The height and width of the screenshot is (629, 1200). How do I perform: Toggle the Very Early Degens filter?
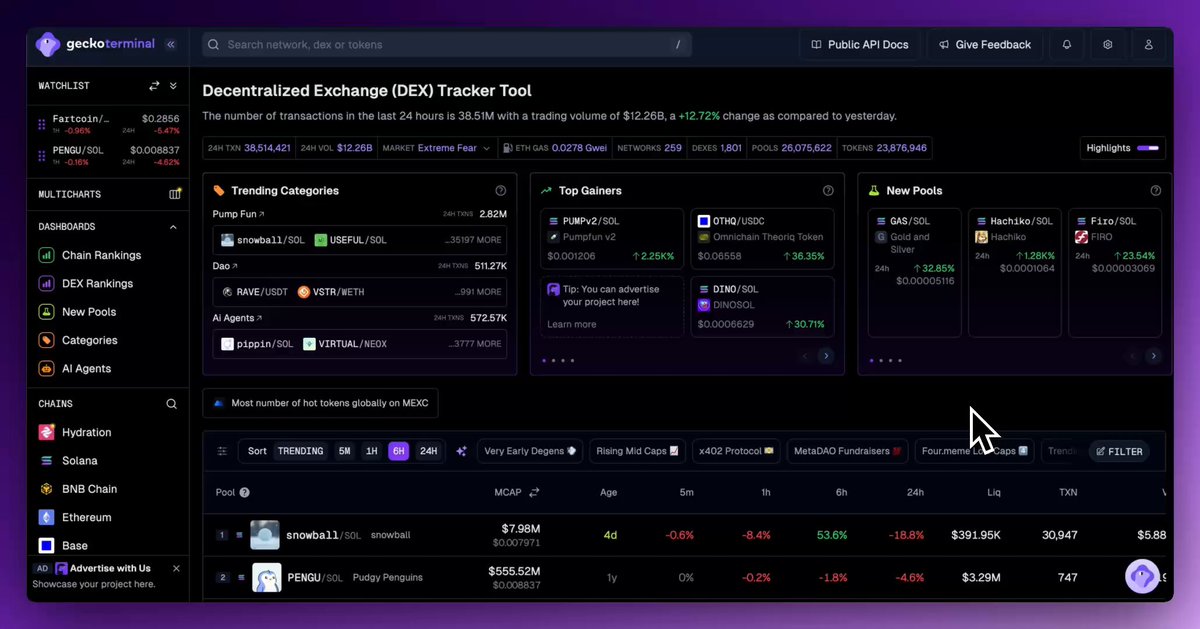(529, 451)
